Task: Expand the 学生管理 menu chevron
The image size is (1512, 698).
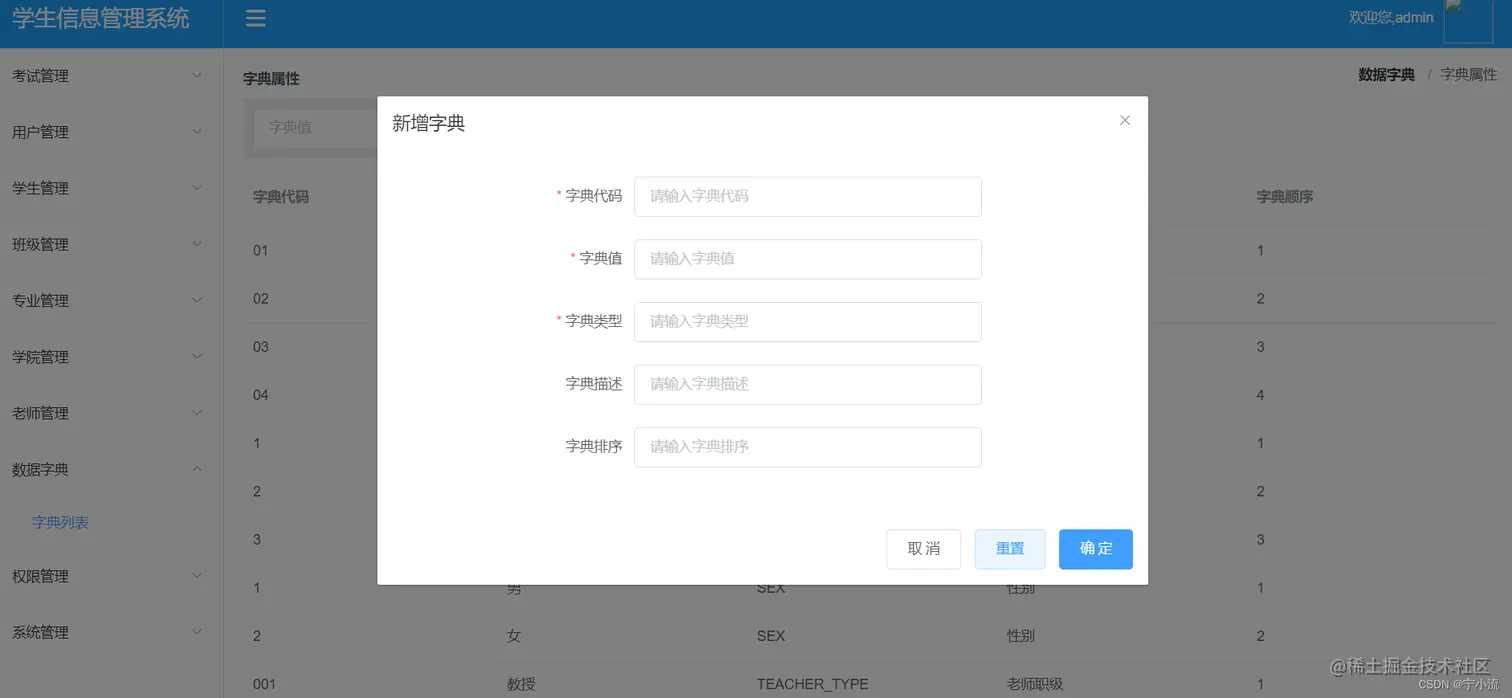Action: 197,188
